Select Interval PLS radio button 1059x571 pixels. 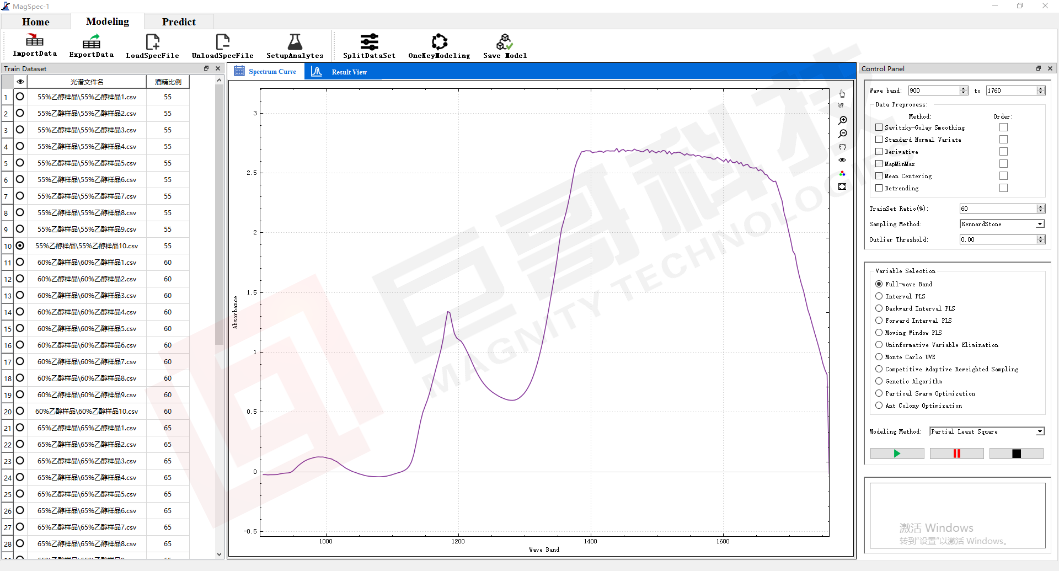(x=879, y=296)
